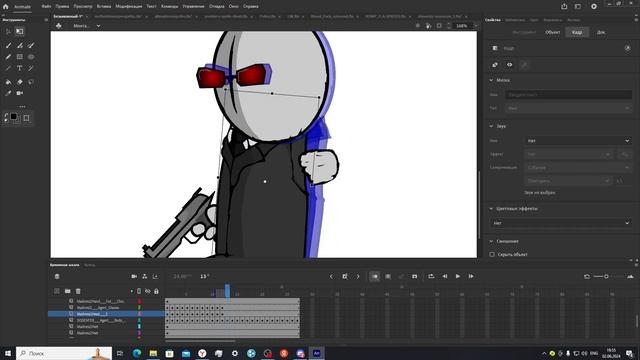Open the Модификация menu
640x360 pixels.
pos(129,6)
